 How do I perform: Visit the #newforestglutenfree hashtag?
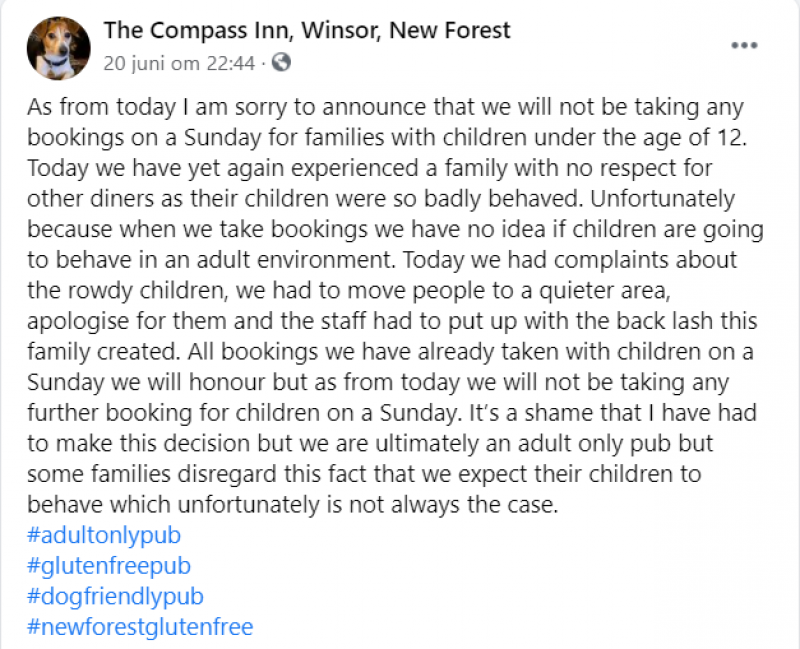click(x=140, y=627)
